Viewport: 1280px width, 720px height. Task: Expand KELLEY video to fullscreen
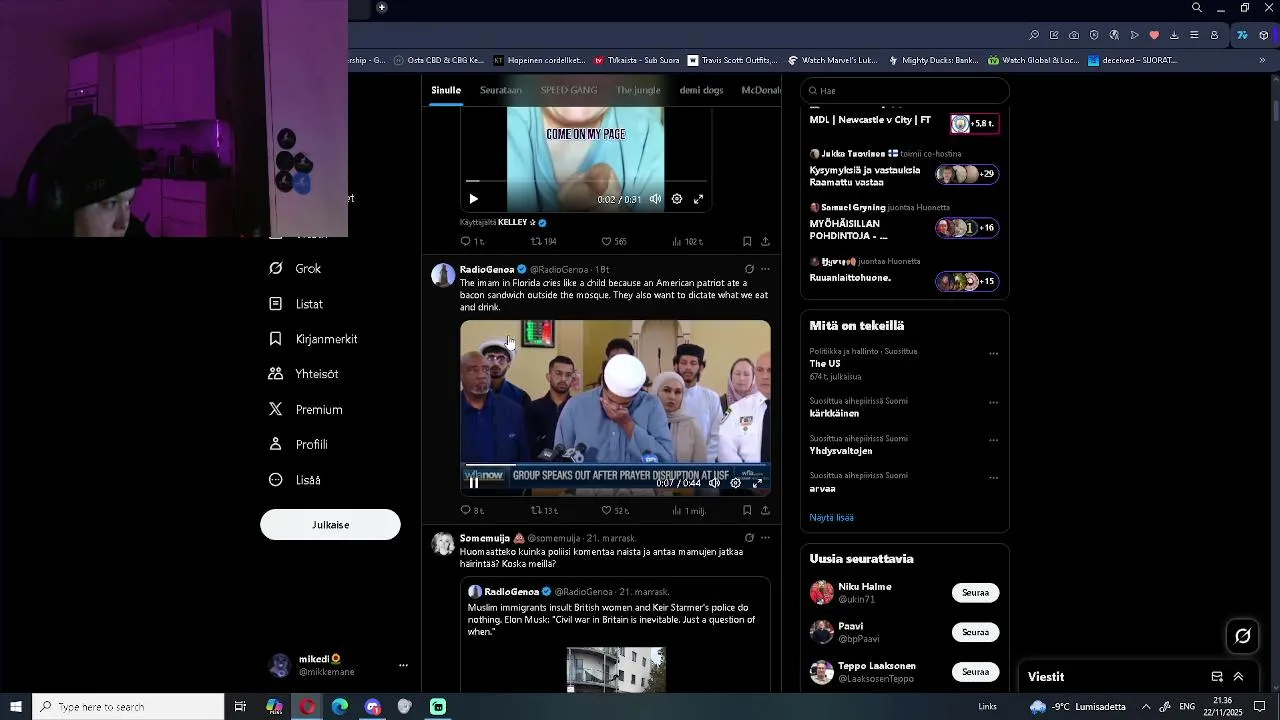[x=699, y=199]
